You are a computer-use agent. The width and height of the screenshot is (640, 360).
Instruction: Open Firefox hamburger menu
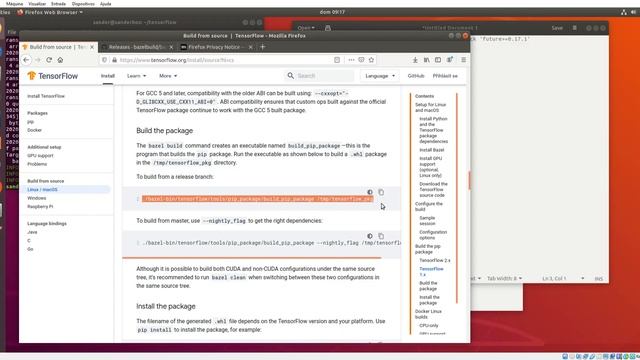click(463, 60)
